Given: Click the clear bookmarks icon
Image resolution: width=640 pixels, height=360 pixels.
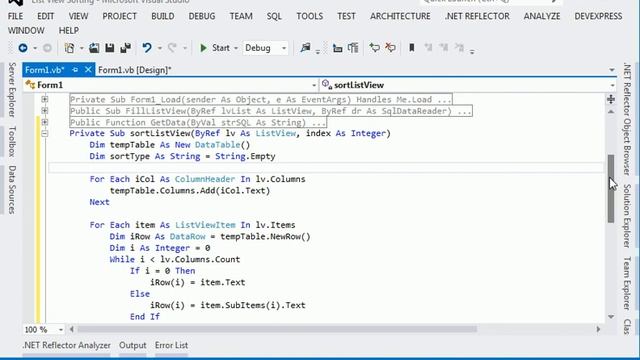Looking at the screenshot, I should coord(459,48).
